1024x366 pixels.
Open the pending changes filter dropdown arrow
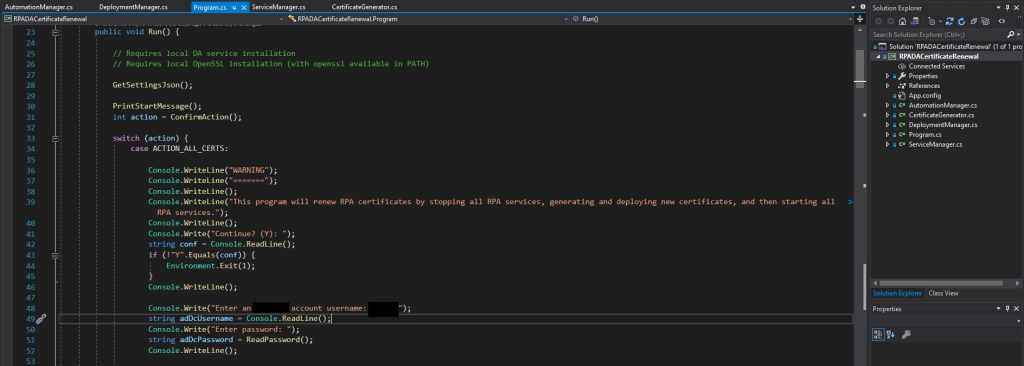[x=940, y=21]
